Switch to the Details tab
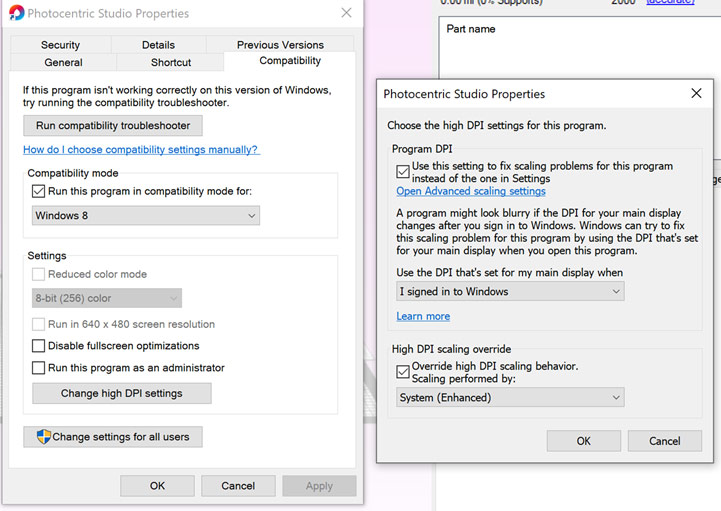The image size is (721, 511). click(158, 45)
